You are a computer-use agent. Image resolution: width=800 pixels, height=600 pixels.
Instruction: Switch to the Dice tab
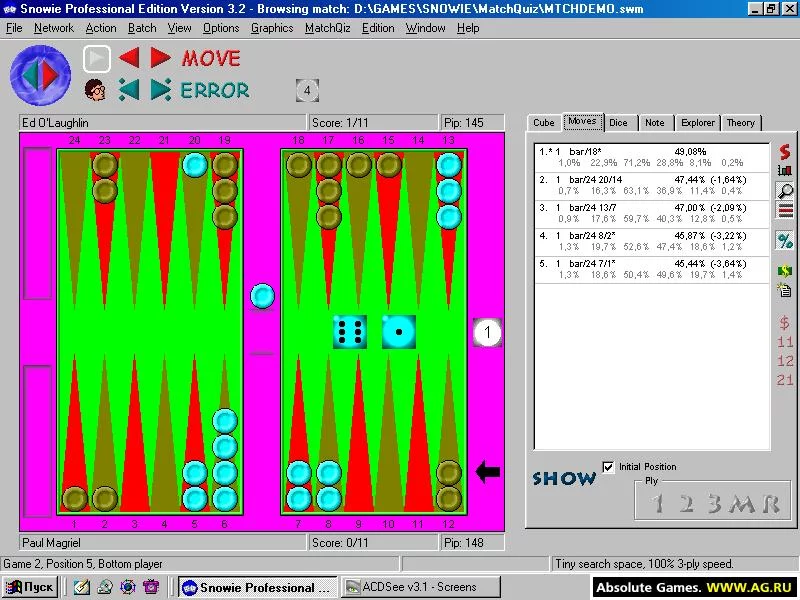tap(618, 122)
